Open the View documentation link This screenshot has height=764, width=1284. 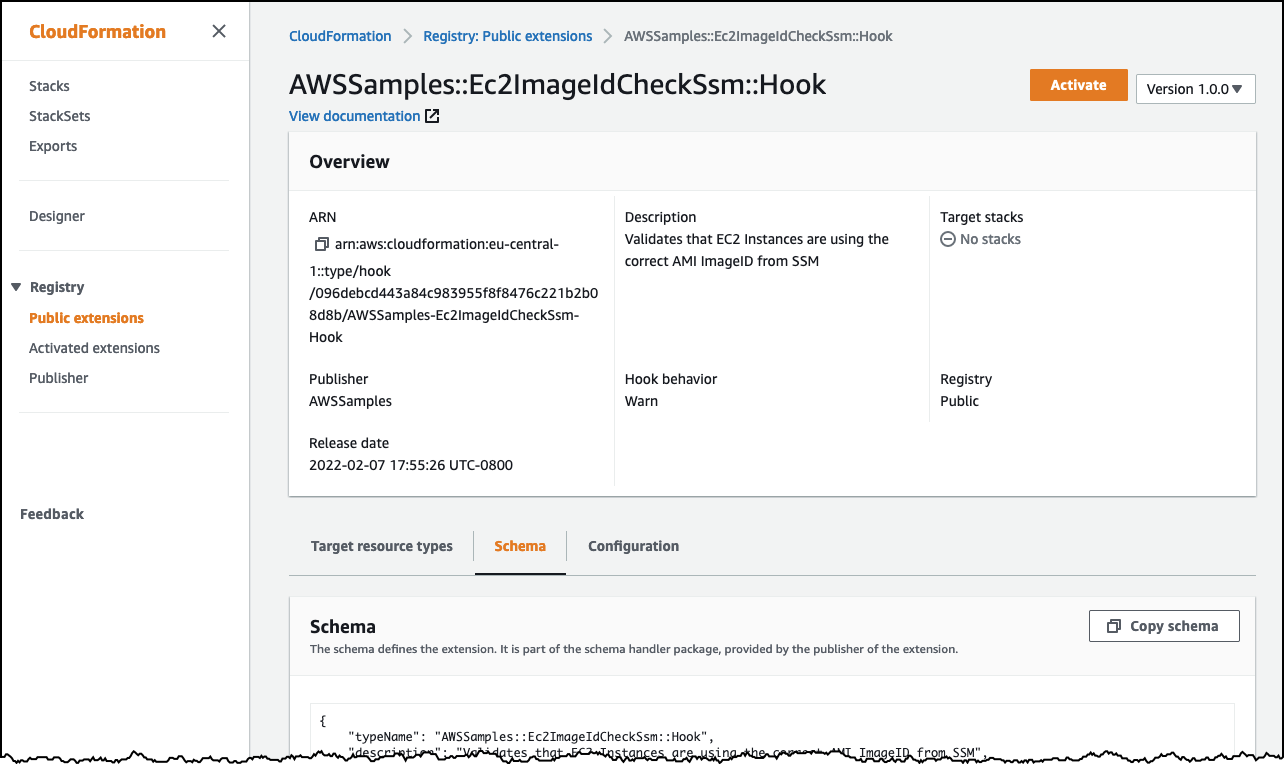(355, 116)
